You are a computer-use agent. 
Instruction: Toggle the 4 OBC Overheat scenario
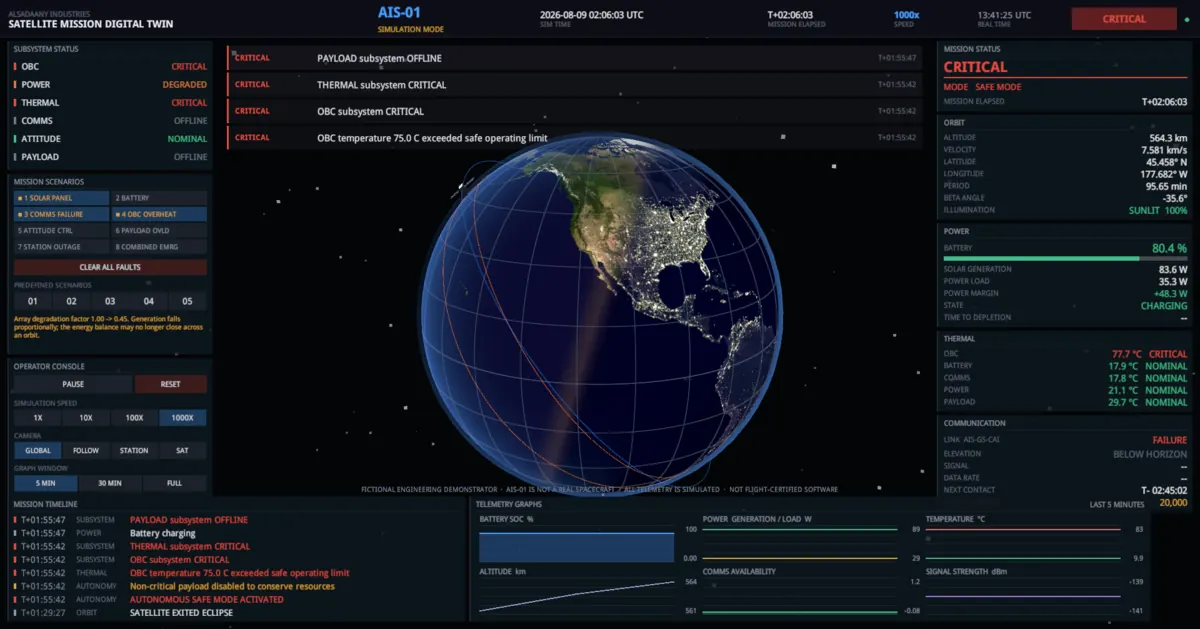(159, 214)
